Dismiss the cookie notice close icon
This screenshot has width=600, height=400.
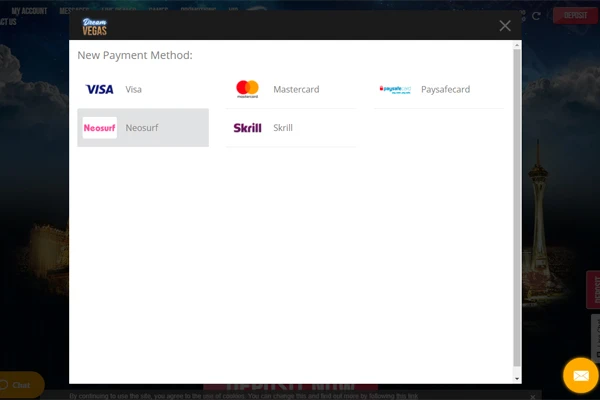pyautogui.click(x=532, y=396)
